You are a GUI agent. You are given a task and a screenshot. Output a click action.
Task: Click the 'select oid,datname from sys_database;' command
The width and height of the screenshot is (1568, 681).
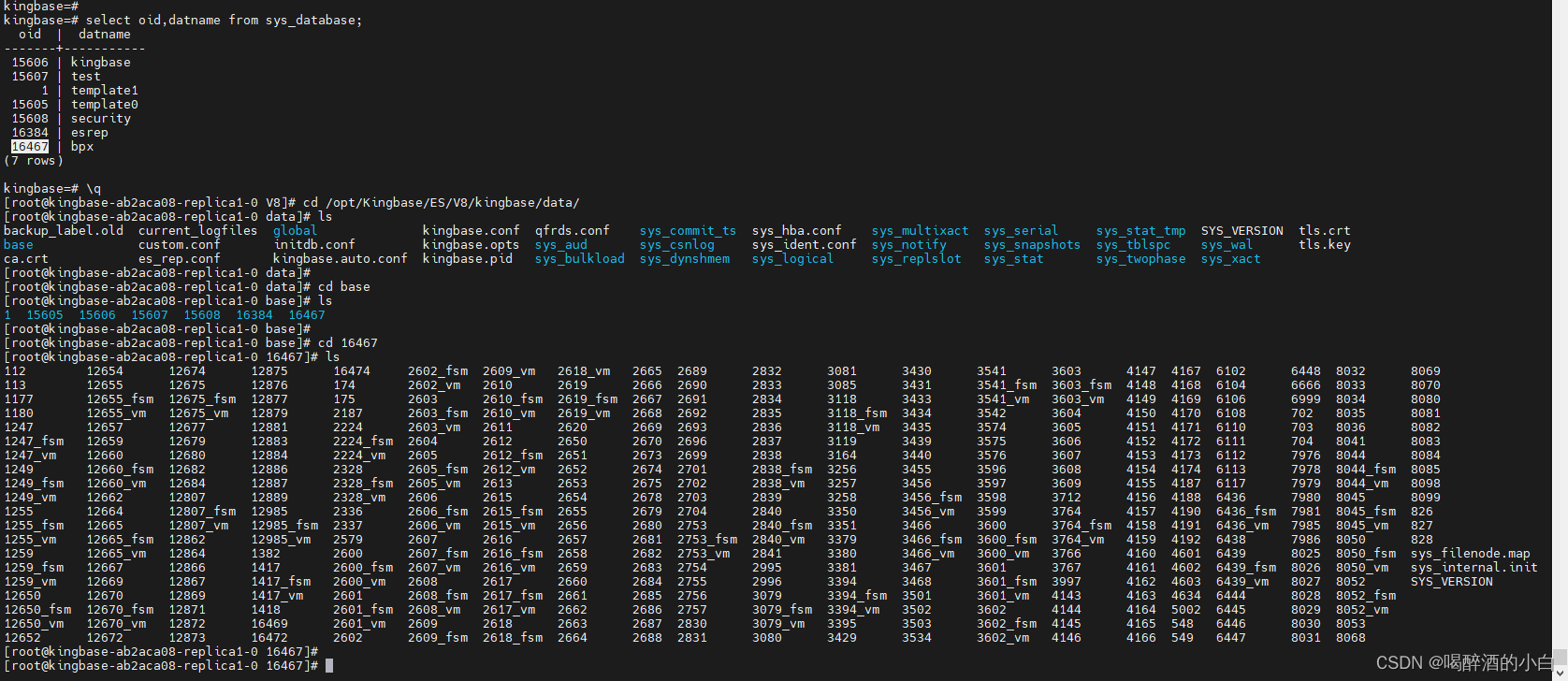[224, 20]
